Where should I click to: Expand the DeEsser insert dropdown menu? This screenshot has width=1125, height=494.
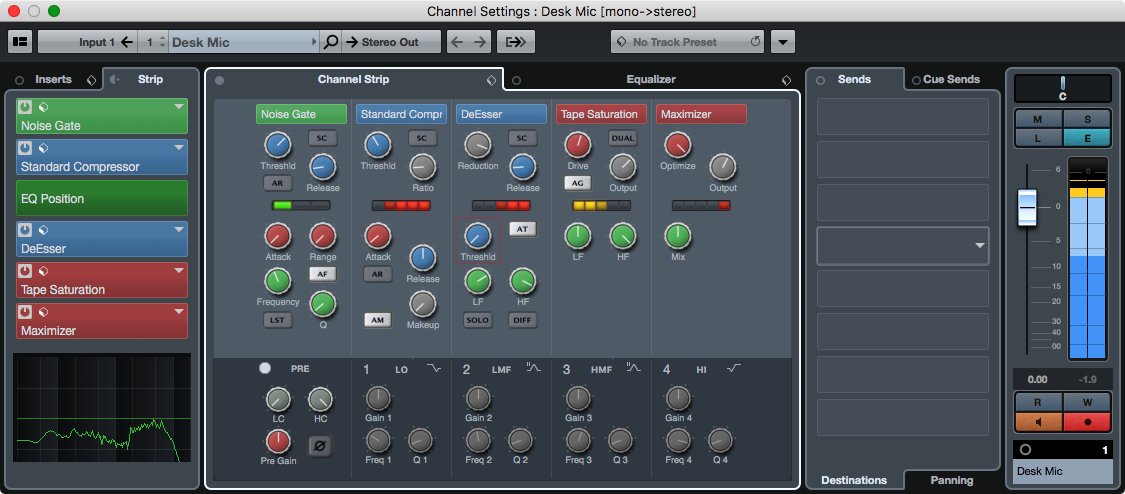179,229
